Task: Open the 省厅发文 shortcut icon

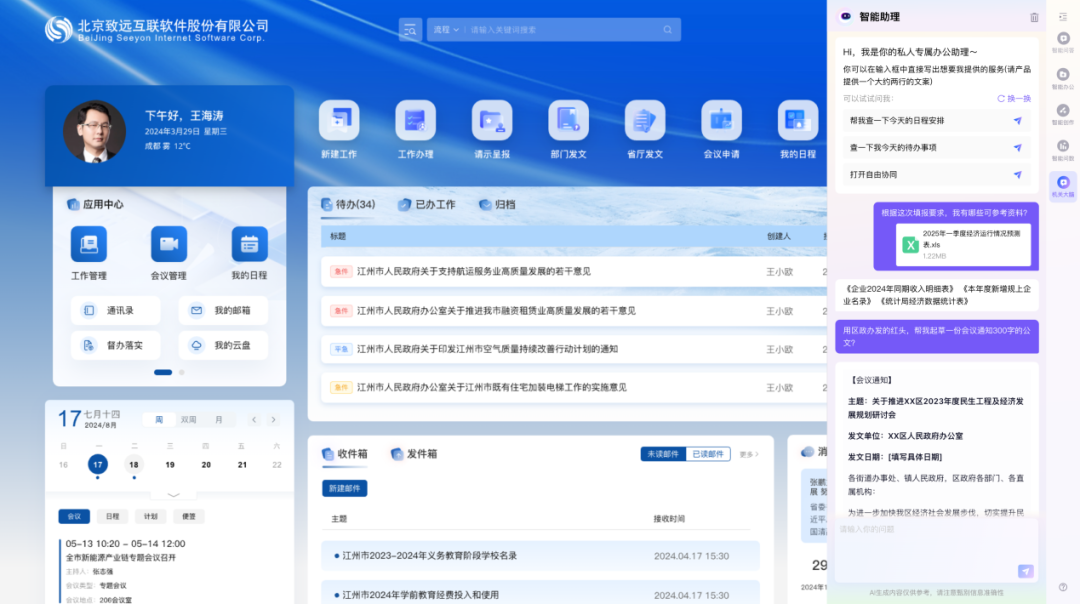Action: point(645,121)
